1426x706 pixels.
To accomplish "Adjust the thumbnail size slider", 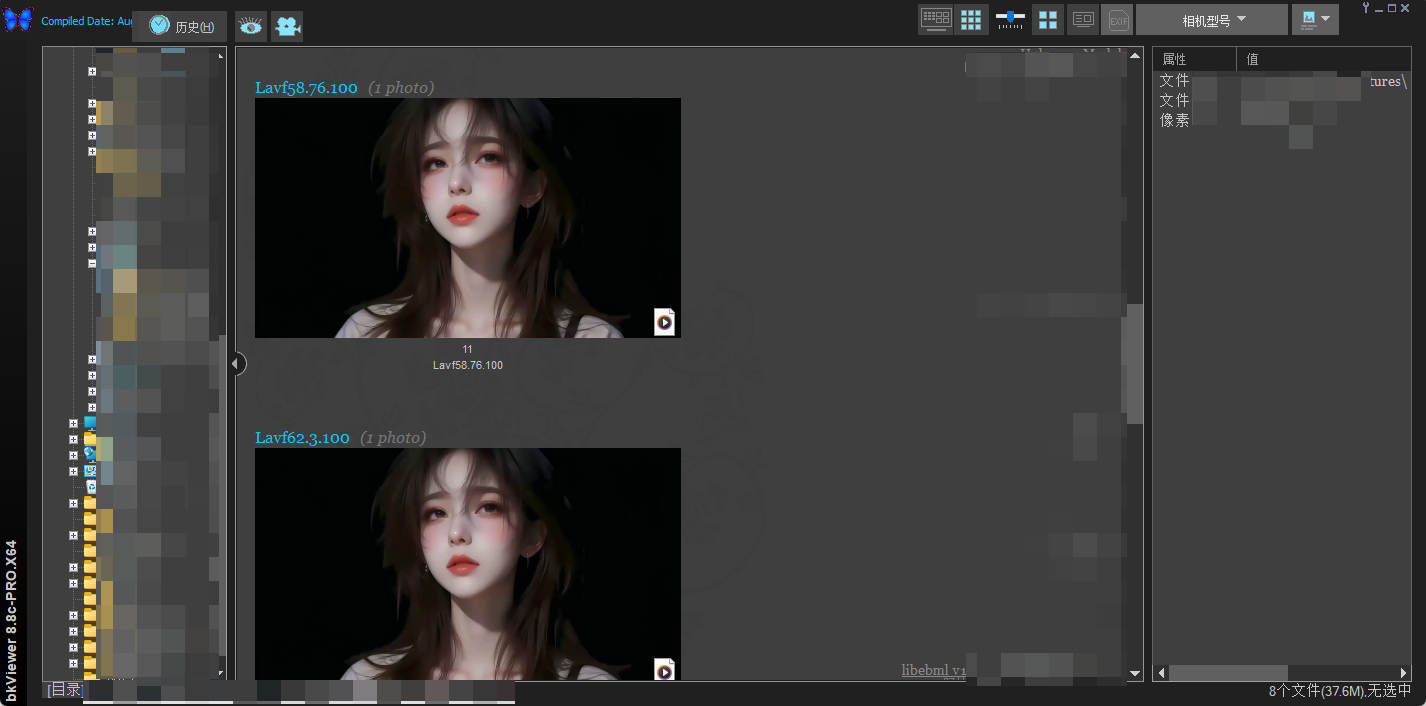I will (x=1010, y=18).
